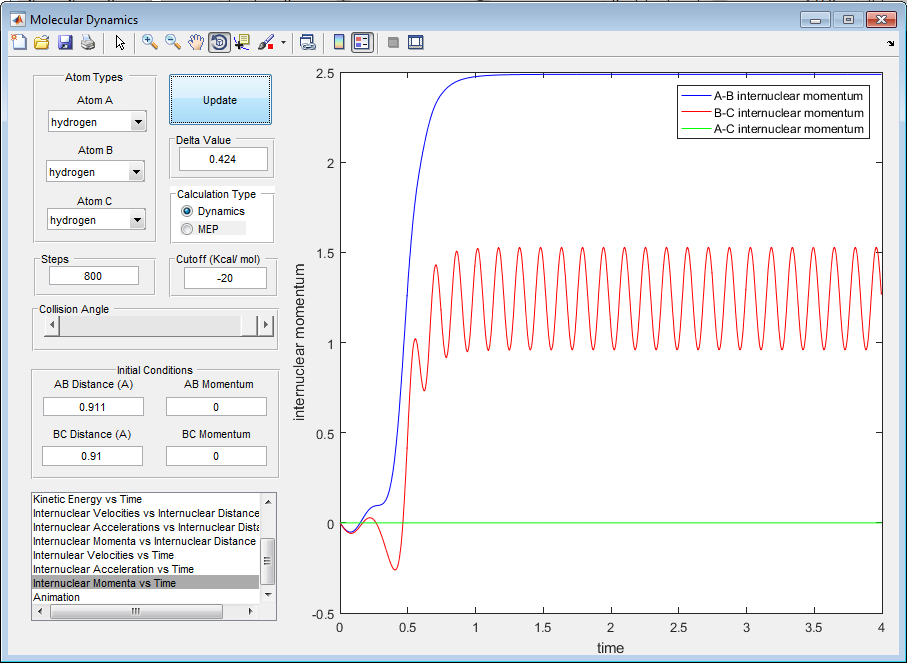Click the AB Distance field showing 0.911

pyautogui.click(x=93, y=407)
